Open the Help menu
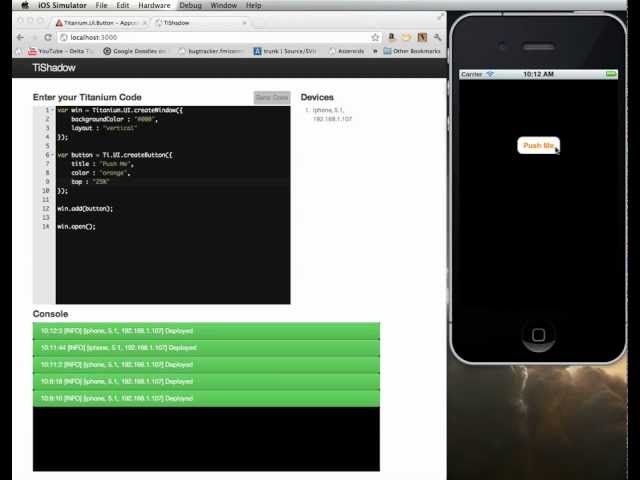The height and width of the screenshot is (480, 640). [x=253, y=5]
